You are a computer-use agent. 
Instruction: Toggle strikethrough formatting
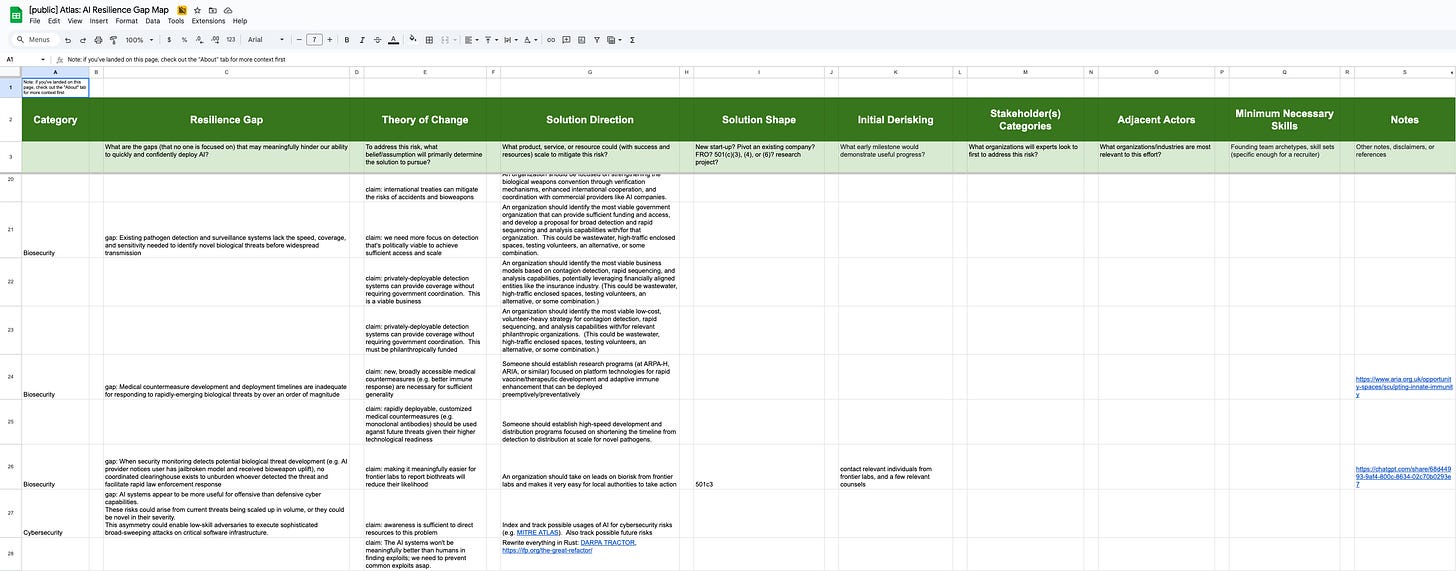click(x=377, y=40)
